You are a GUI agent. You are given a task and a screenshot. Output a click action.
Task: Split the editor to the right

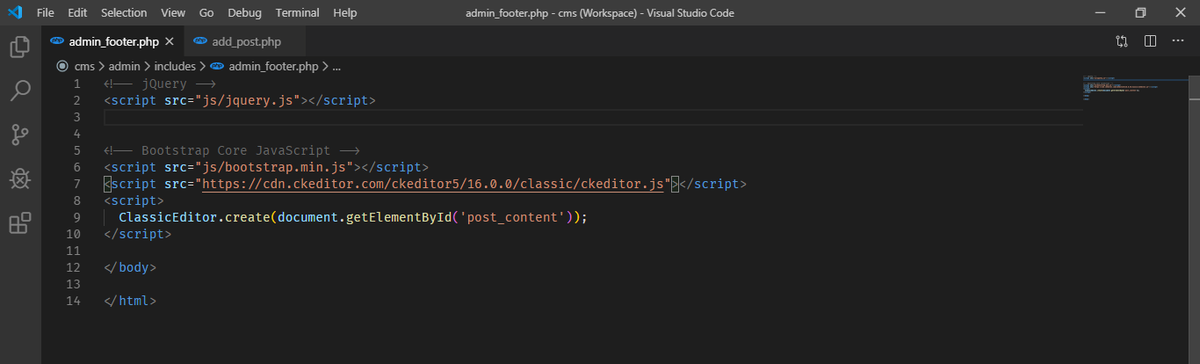[x=1150, y=41]
